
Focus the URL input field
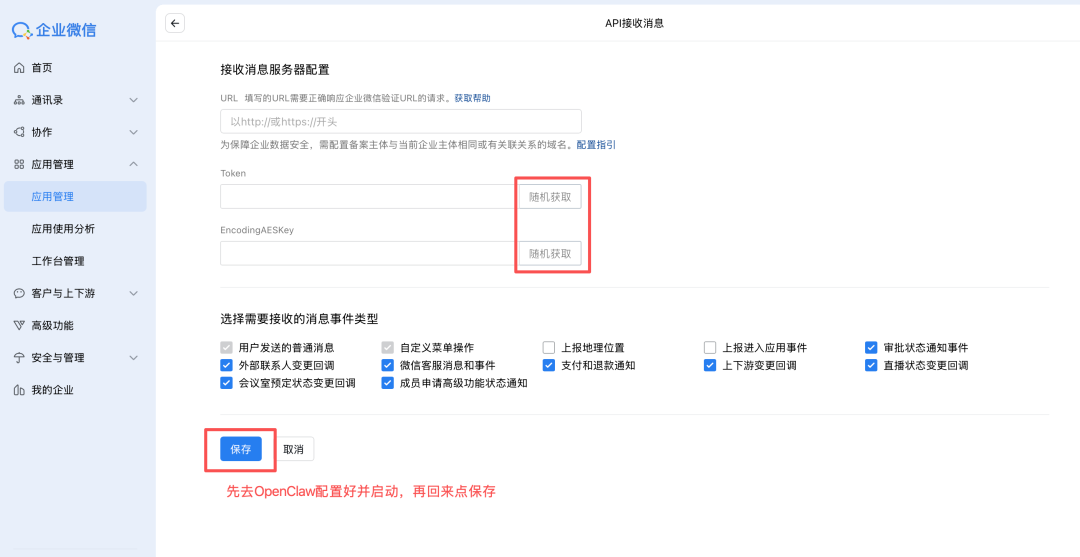click(x=401, y=122)
